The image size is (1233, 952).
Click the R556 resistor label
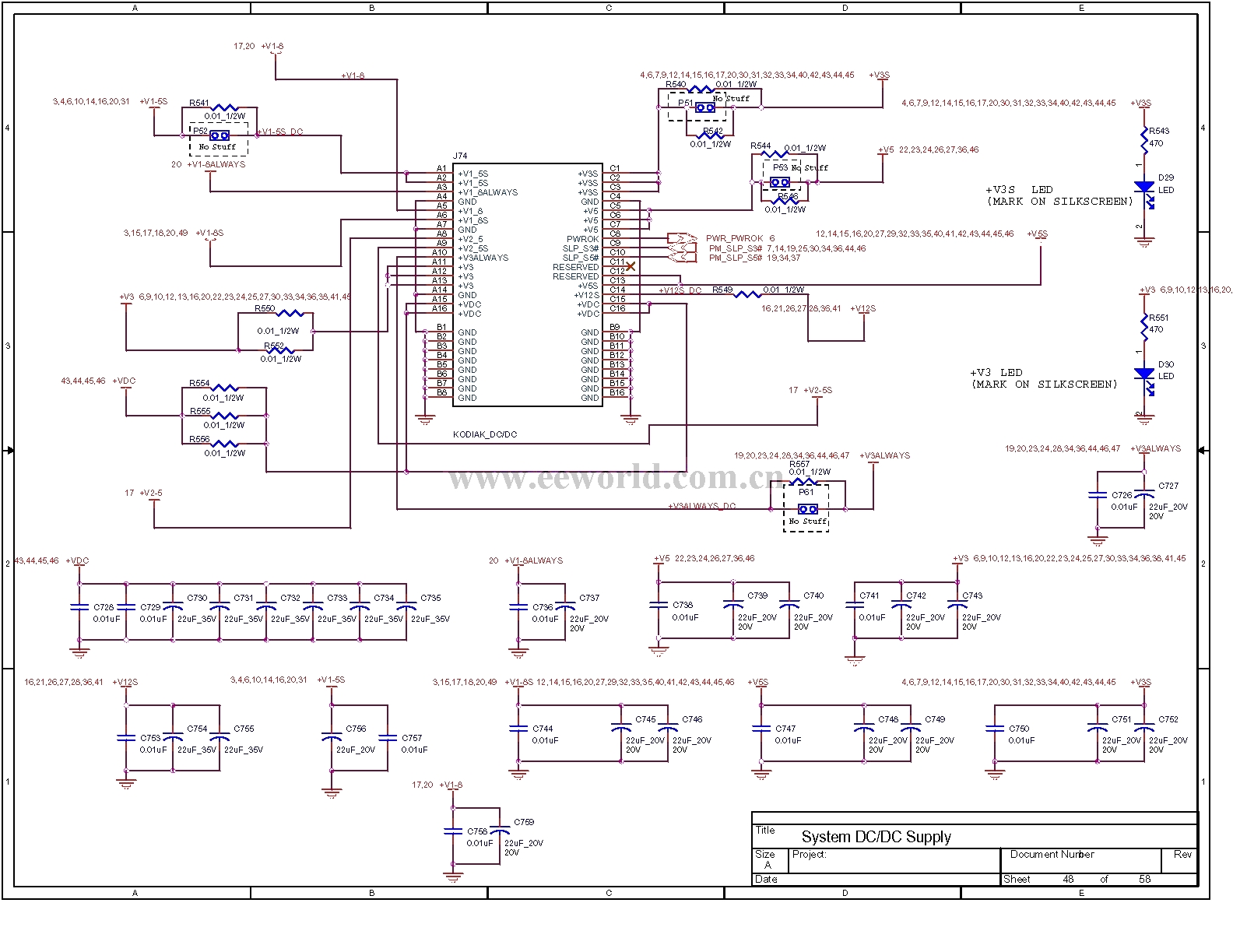pos(199,439)
